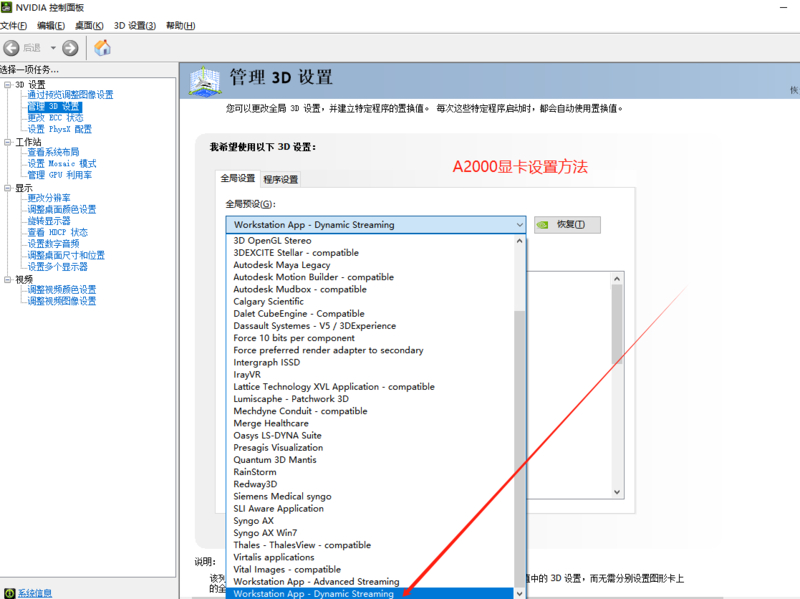Open 设置 Mosaic 模式 task
Viewport: 800px width, 599px height.
pyautogui.click(x=62, y=164)
